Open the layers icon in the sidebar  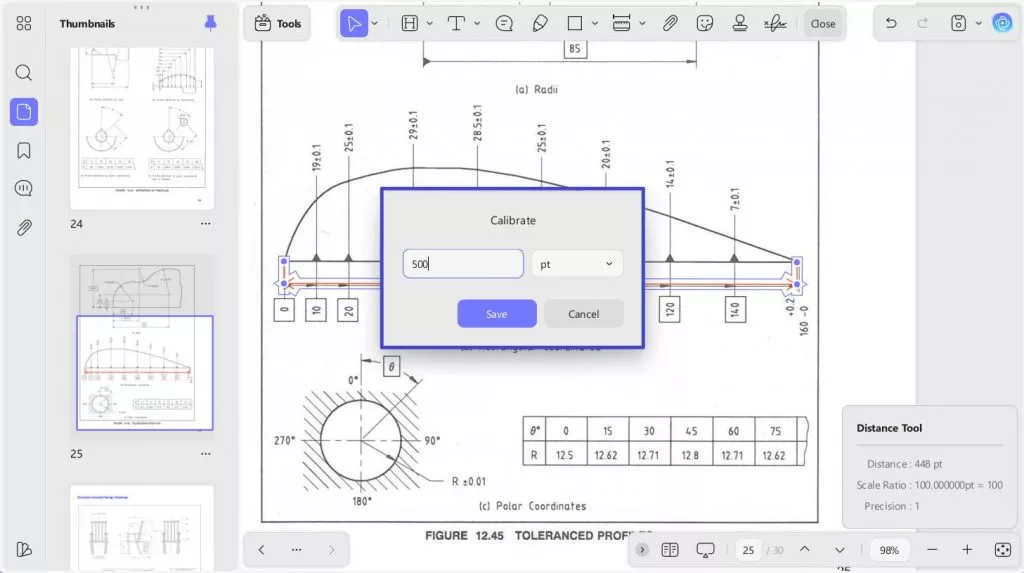coord(24,549)
